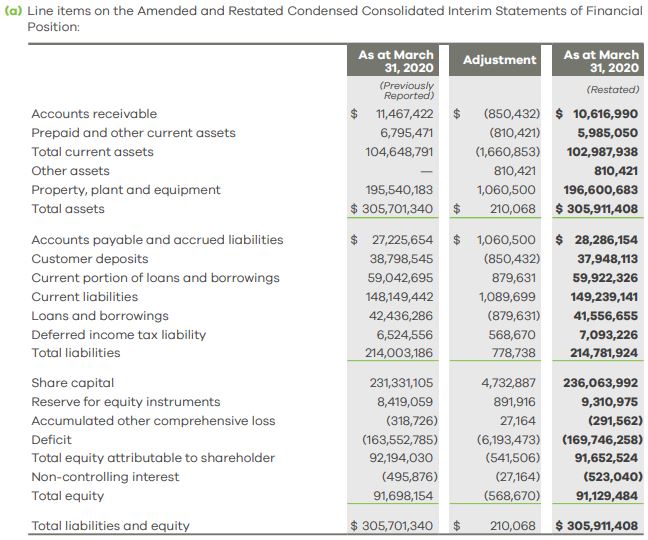Screen dimensions: 648x540
Task: Click the 'Loans and borrowings' row label
Action: [x=100, y=316]
